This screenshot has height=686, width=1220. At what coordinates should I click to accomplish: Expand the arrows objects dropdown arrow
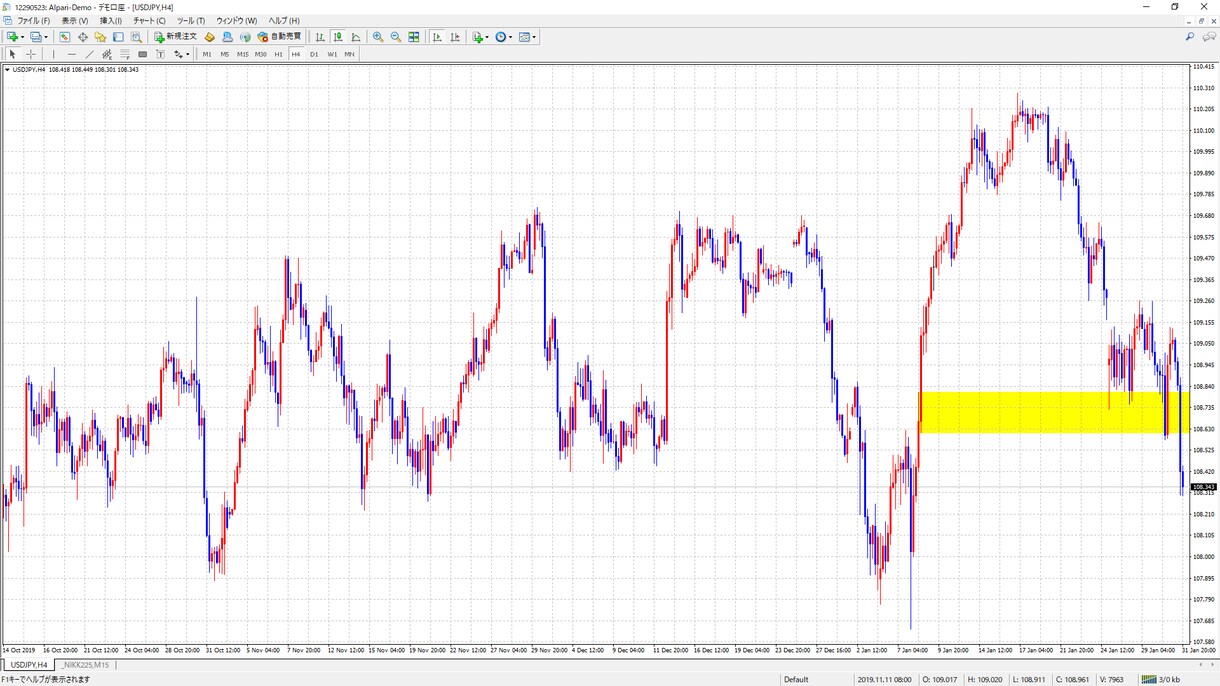pyautogui.click(x=187, y=54)
